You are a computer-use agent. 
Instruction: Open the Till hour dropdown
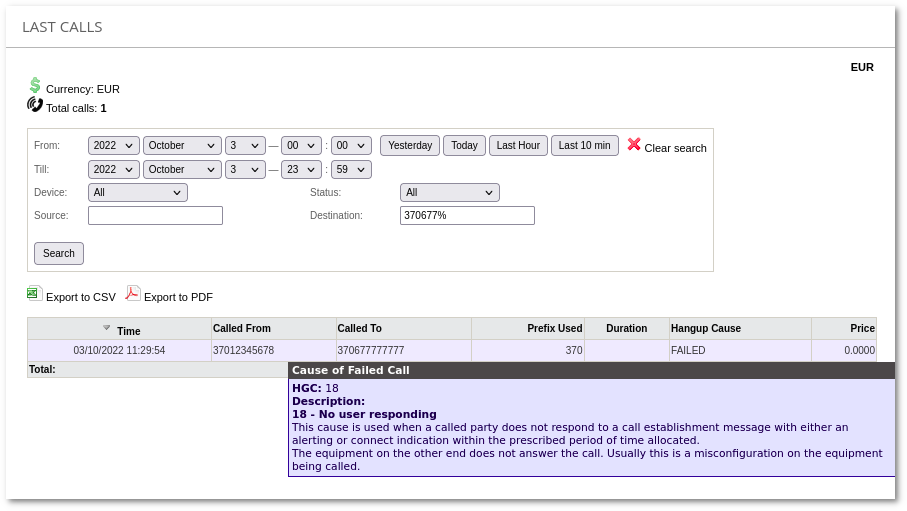[x=301, y=170]
